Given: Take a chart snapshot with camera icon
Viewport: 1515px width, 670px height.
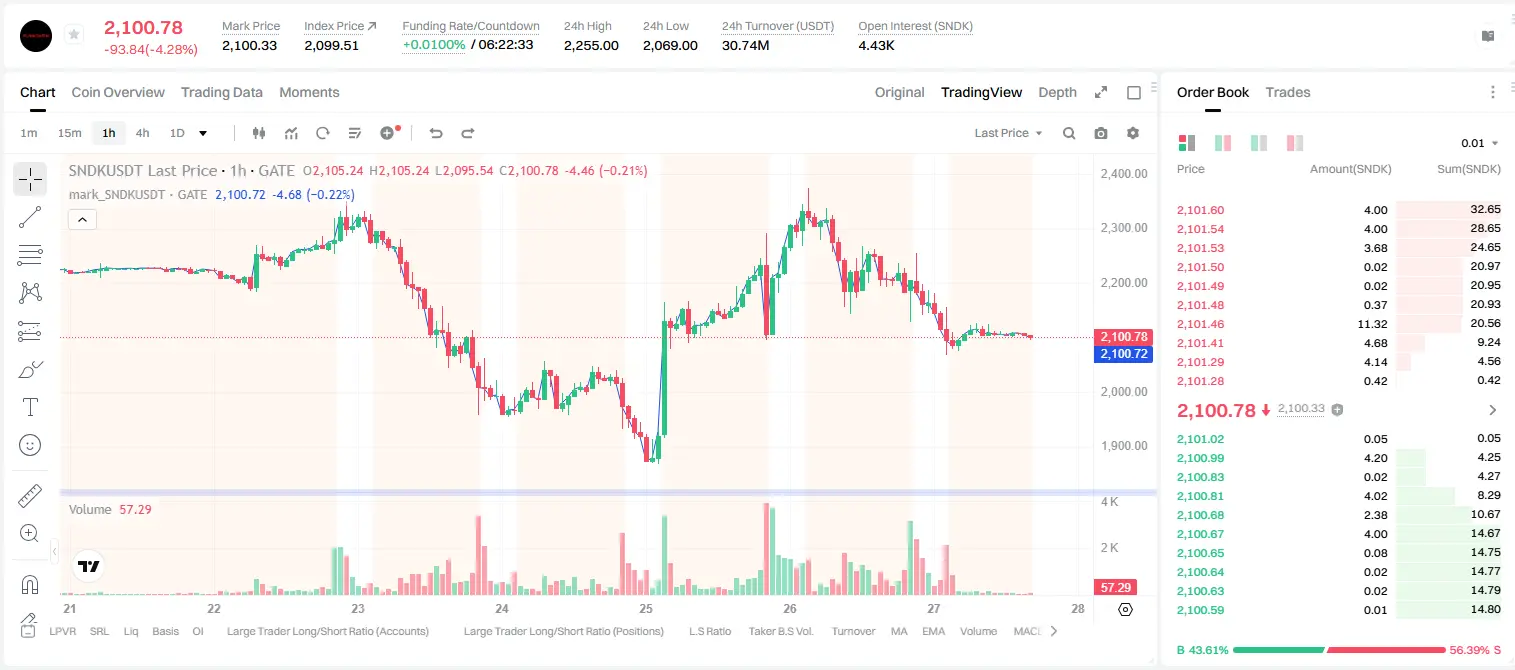Looking at the screenshot, I should (1101, 133).
